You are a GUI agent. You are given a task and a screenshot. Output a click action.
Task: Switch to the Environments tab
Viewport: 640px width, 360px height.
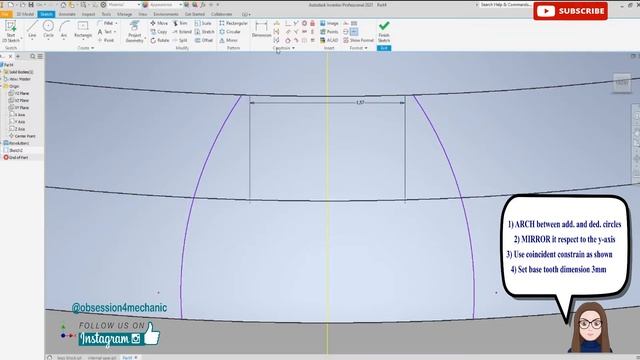pos(166,14)
